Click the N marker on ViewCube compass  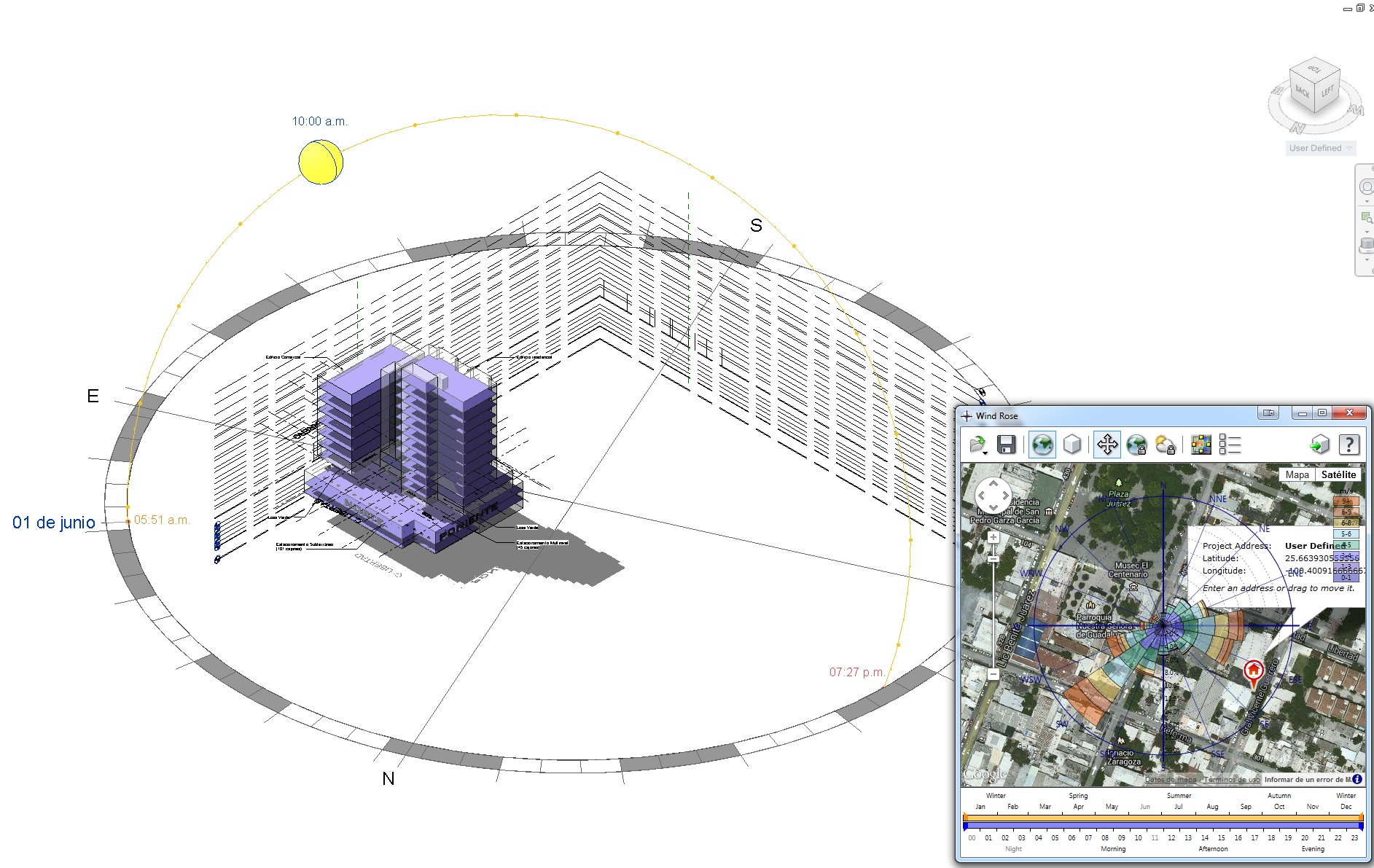(x=1297, y=128)
